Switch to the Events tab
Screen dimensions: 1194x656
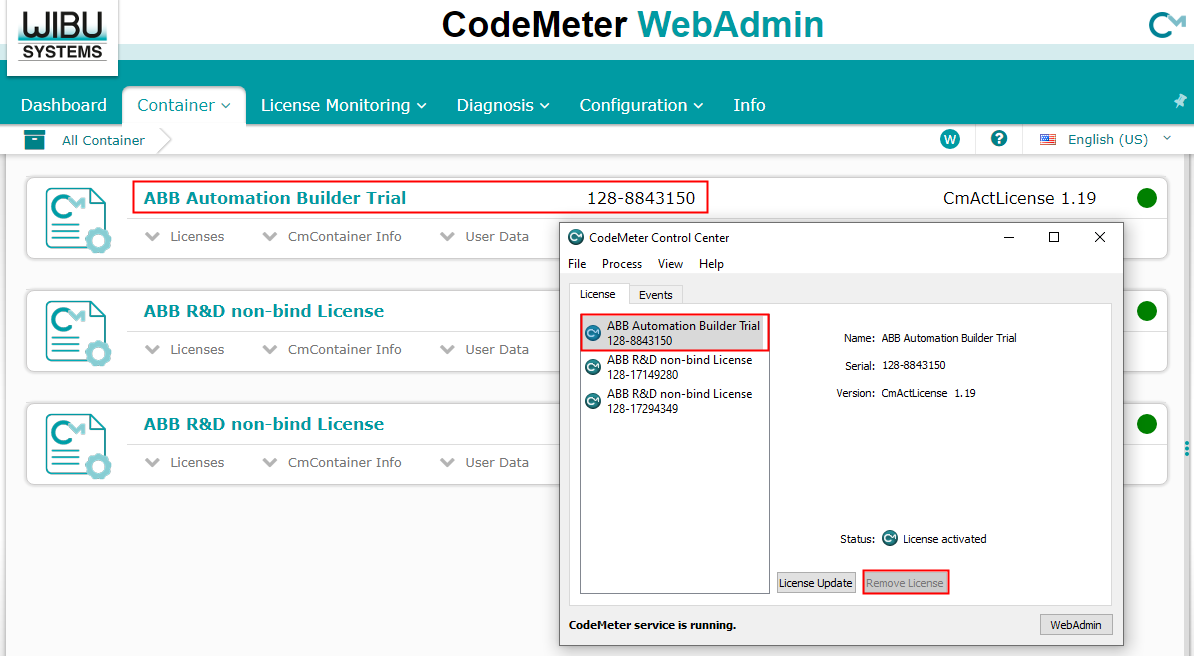pyautogui.click(x=656, y=295)
